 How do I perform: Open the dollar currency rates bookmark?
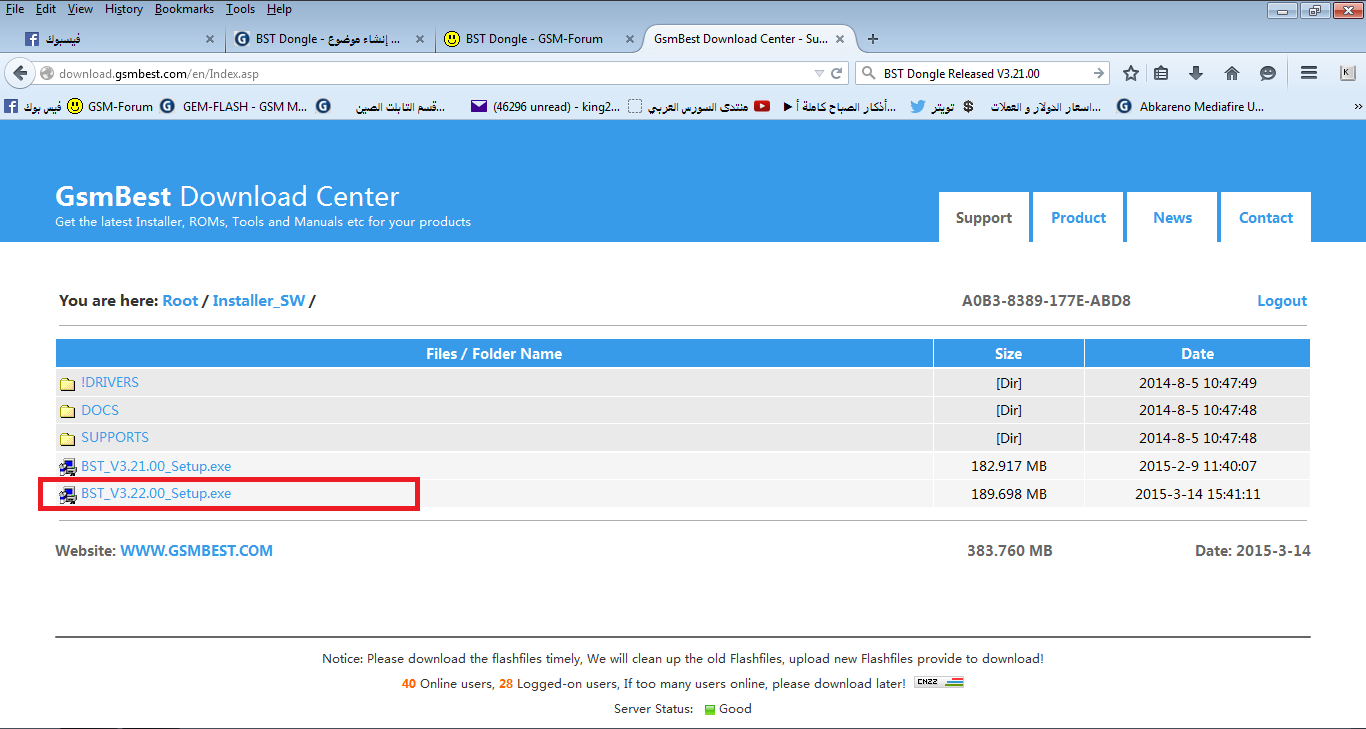pos(1032,106)
